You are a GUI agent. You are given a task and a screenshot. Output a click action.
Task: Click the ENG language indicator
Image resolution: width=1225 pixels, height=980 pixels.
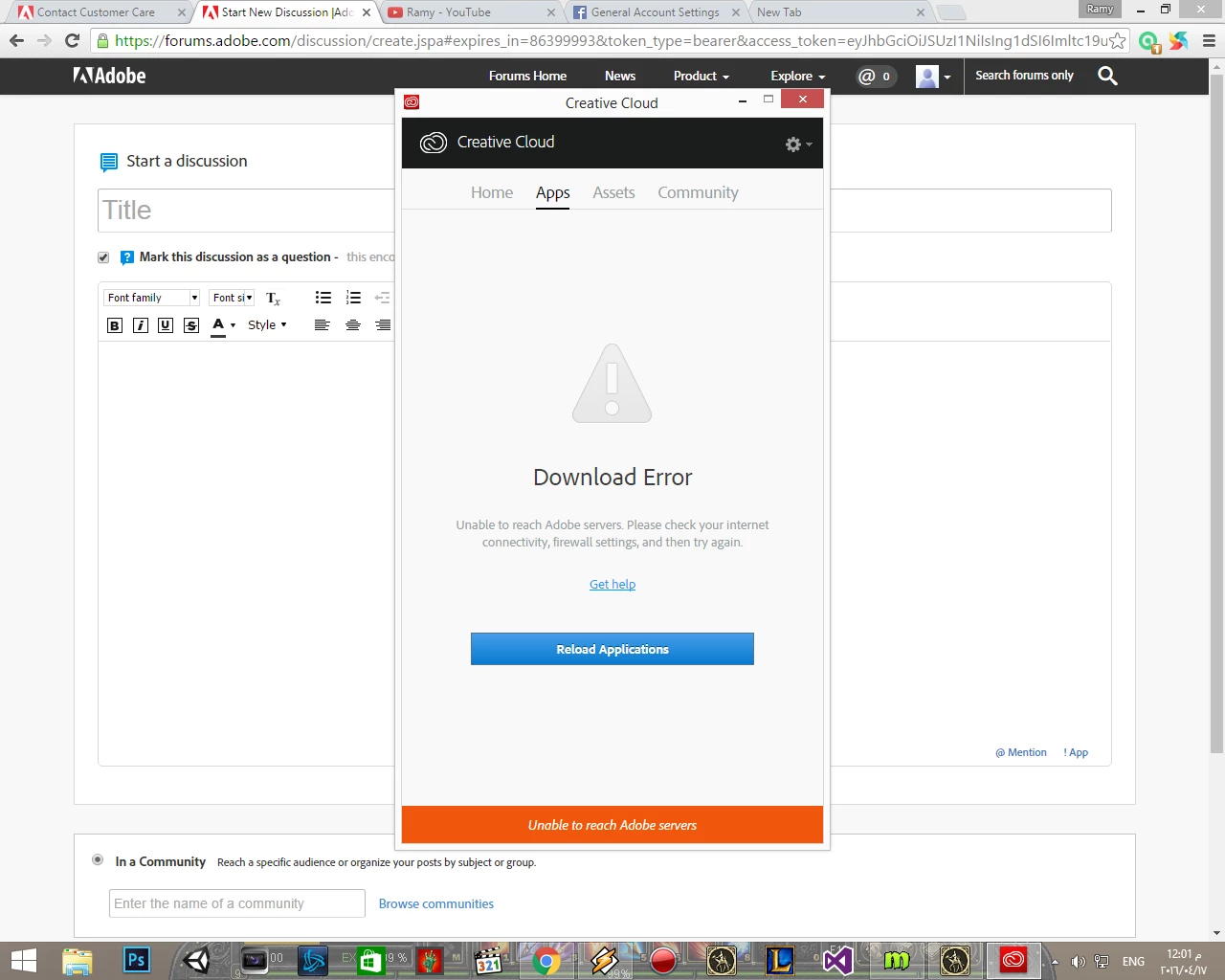[x=1133, y=962]
